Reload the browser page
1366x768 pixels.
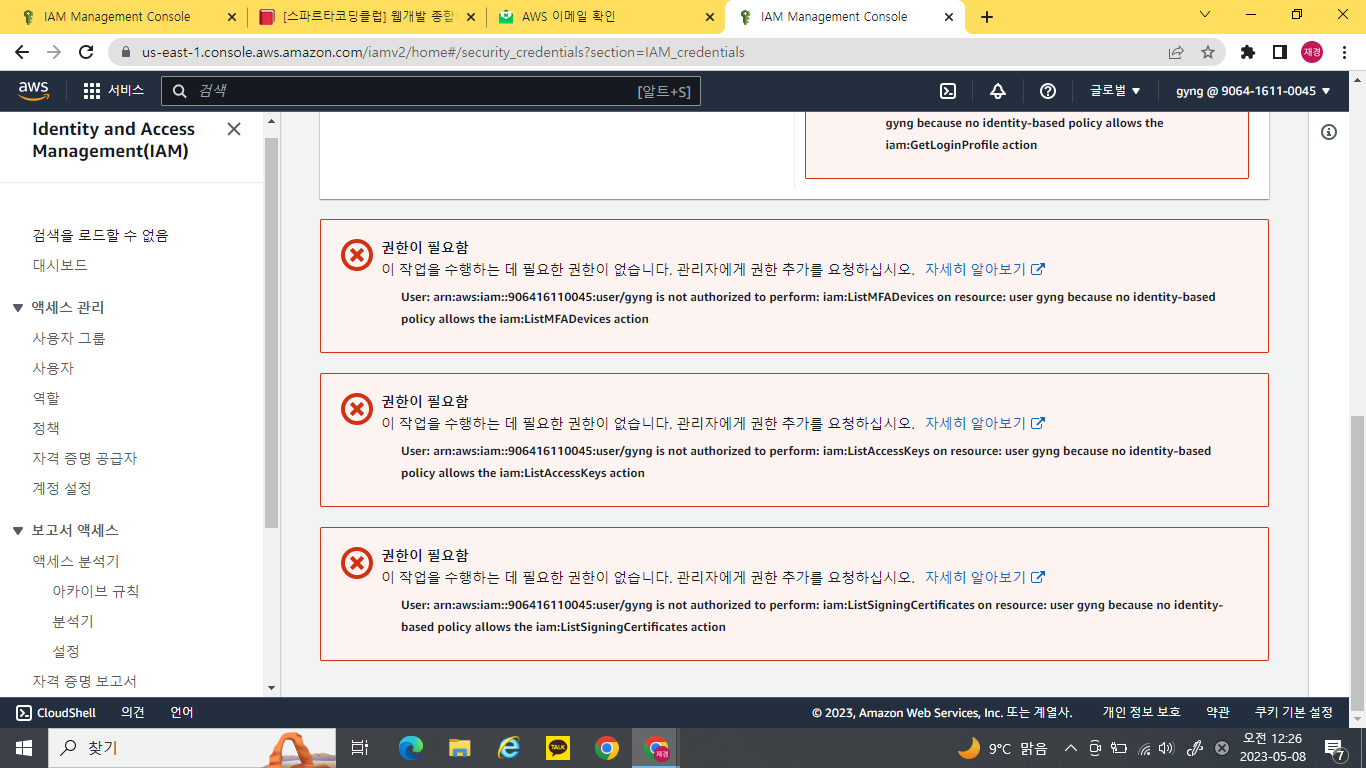86,52
